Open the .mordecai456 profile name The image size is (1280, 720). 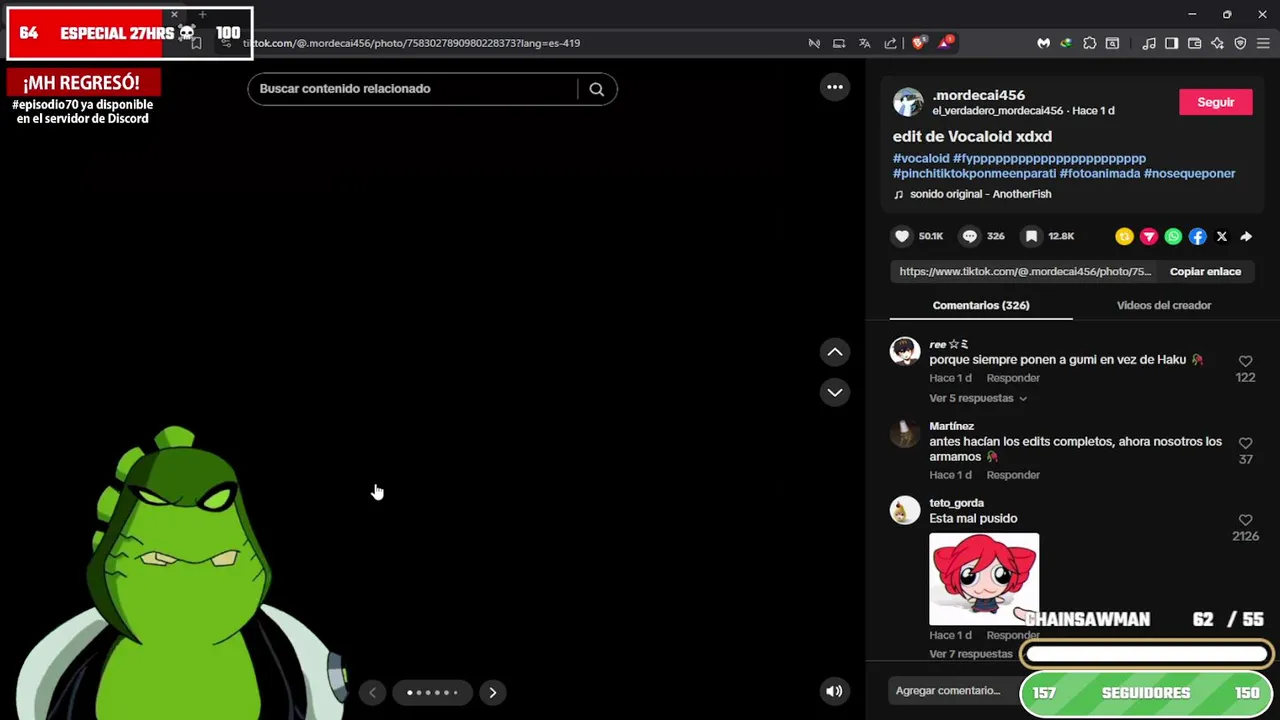pyautogui.click(x=978, y=95)
